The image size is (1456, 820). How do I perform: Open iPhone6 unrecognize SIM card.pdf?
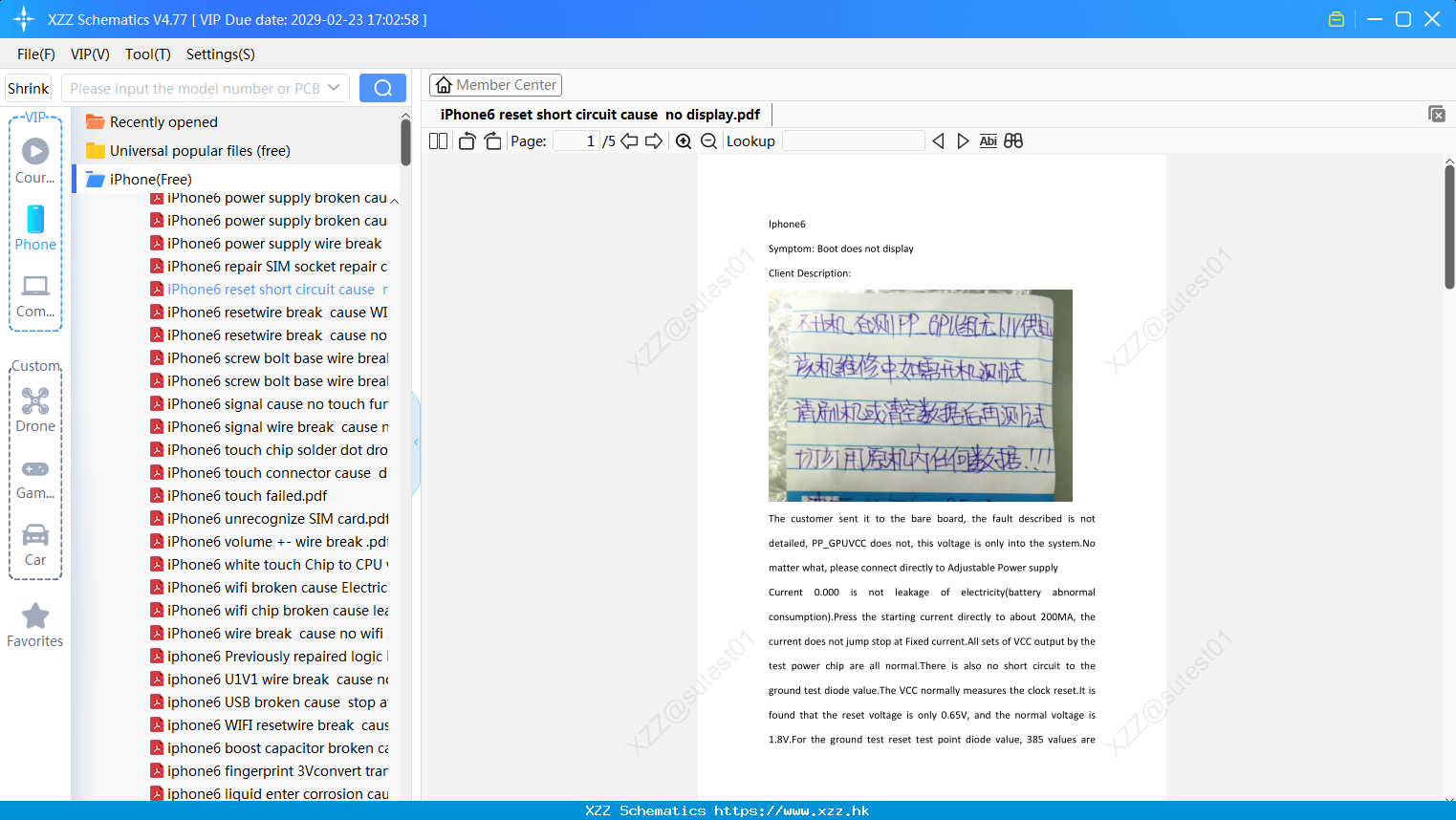pyautogui.click(x=269, y=519)
